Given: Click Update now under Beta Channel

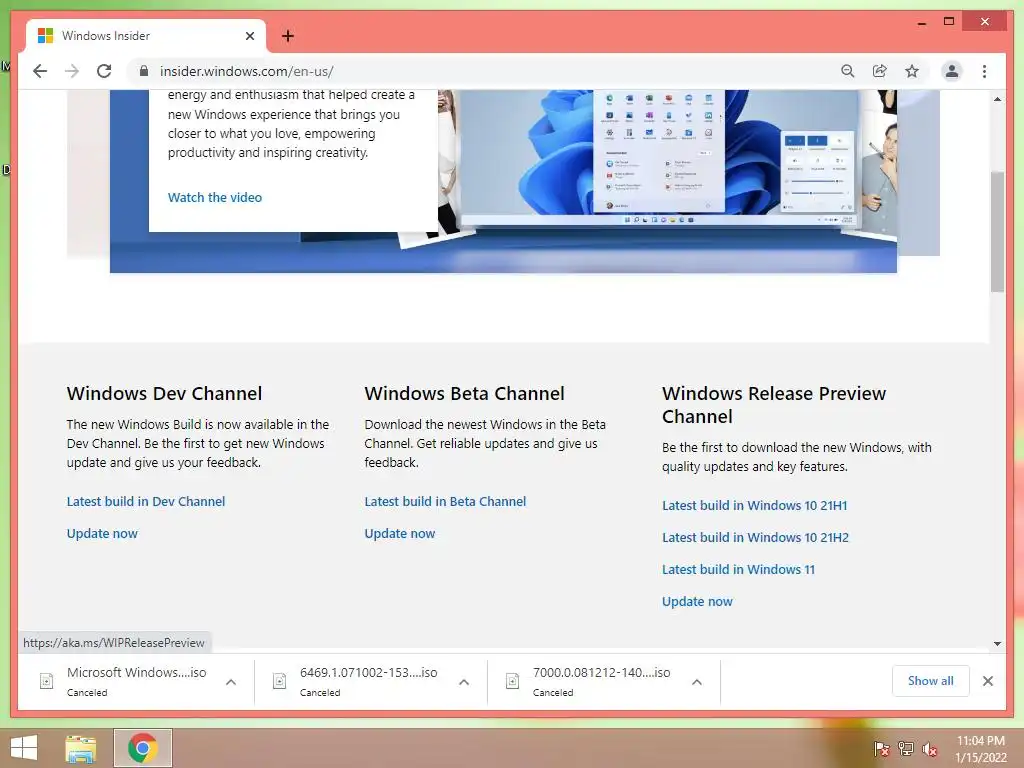Looking at the screenshot, I should coord(400,534).
